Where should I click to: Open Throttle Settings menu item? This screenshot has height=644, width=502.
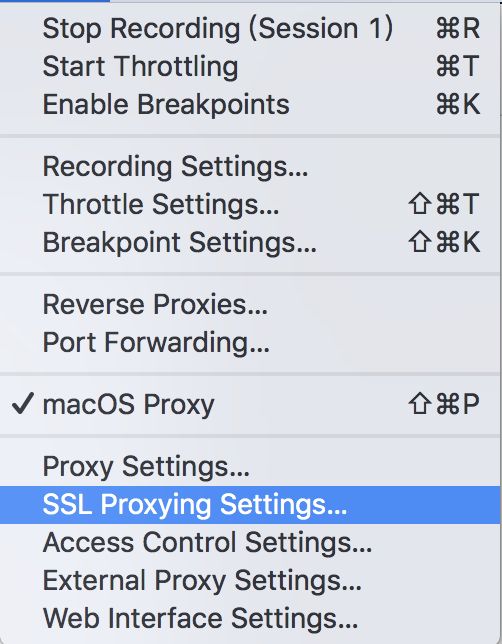click(x=250, y=204)
